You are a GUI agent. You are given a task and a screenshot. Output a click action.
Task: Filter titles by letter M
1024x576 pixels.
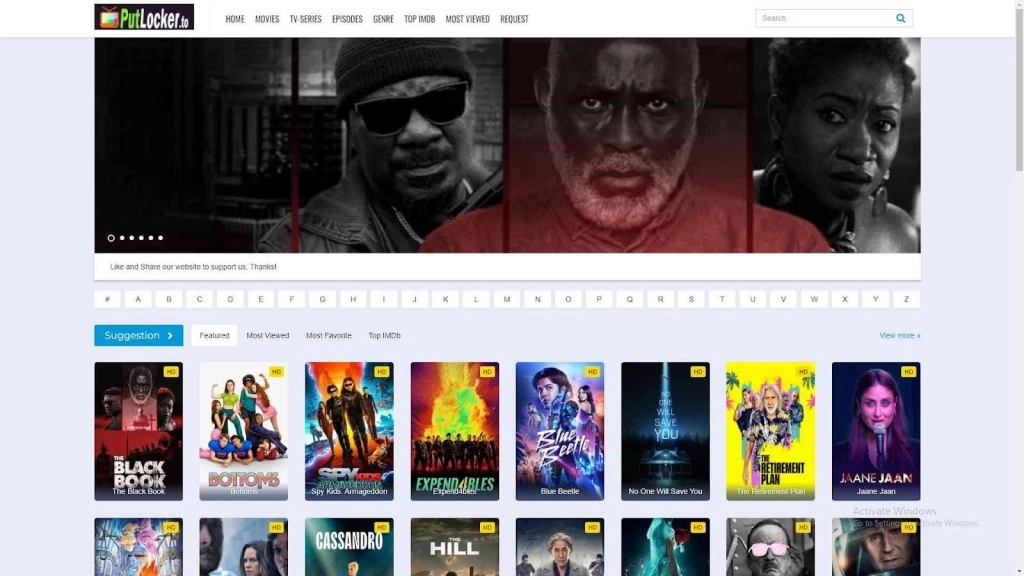pyautogui.click(x=507, y=299)
